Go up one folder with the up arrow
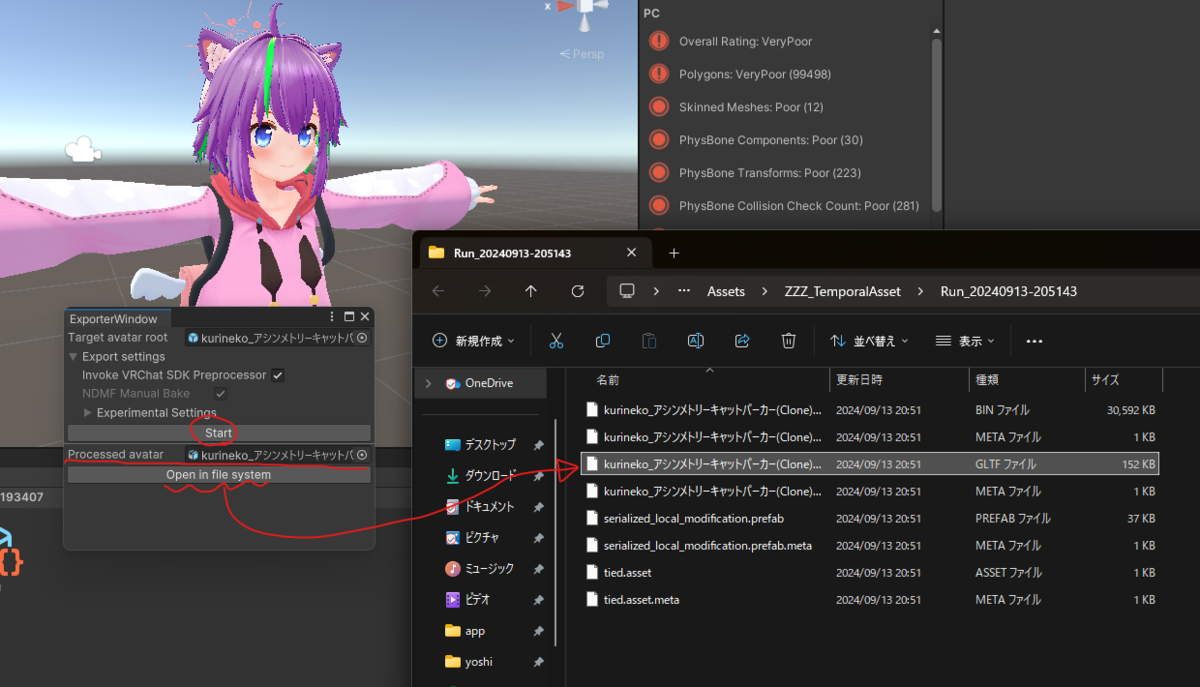 (x=531, y=291)
